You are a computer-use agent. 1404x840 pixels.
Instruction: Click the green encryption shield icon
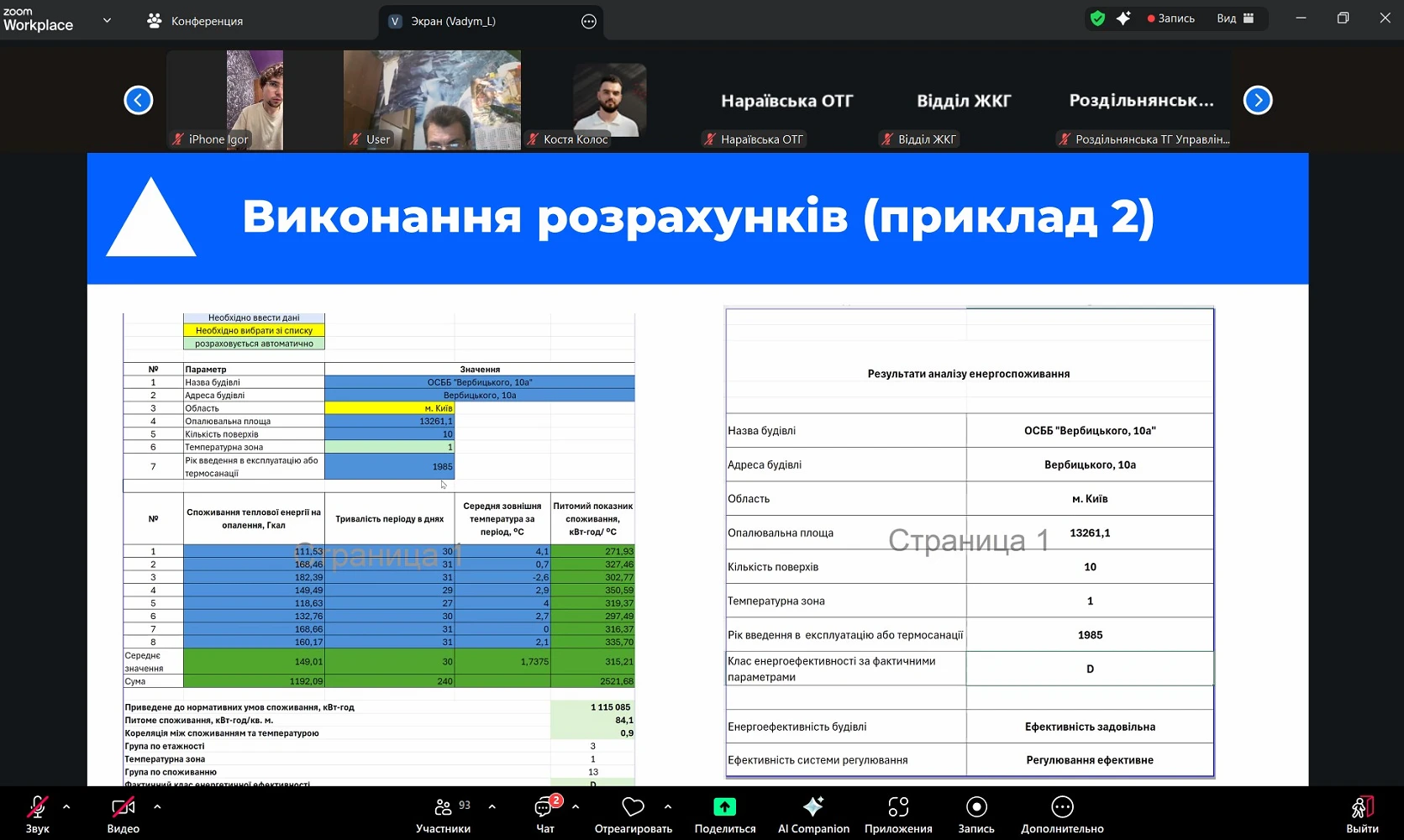pos(1097,18)
